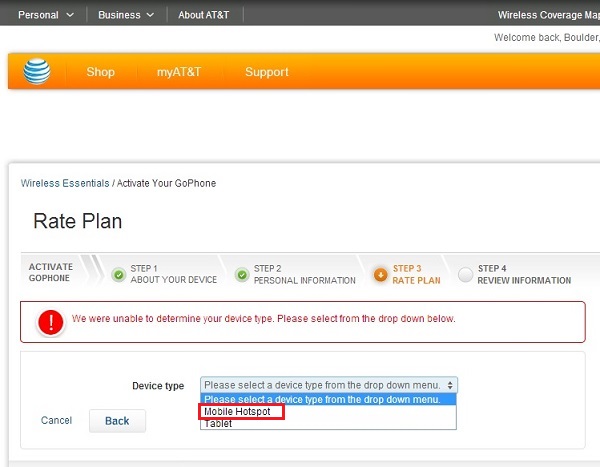This screenshot has width=600, height=467.
Task: Click the Step 2 green checkmark icon
Action: [x=242, y=274]
